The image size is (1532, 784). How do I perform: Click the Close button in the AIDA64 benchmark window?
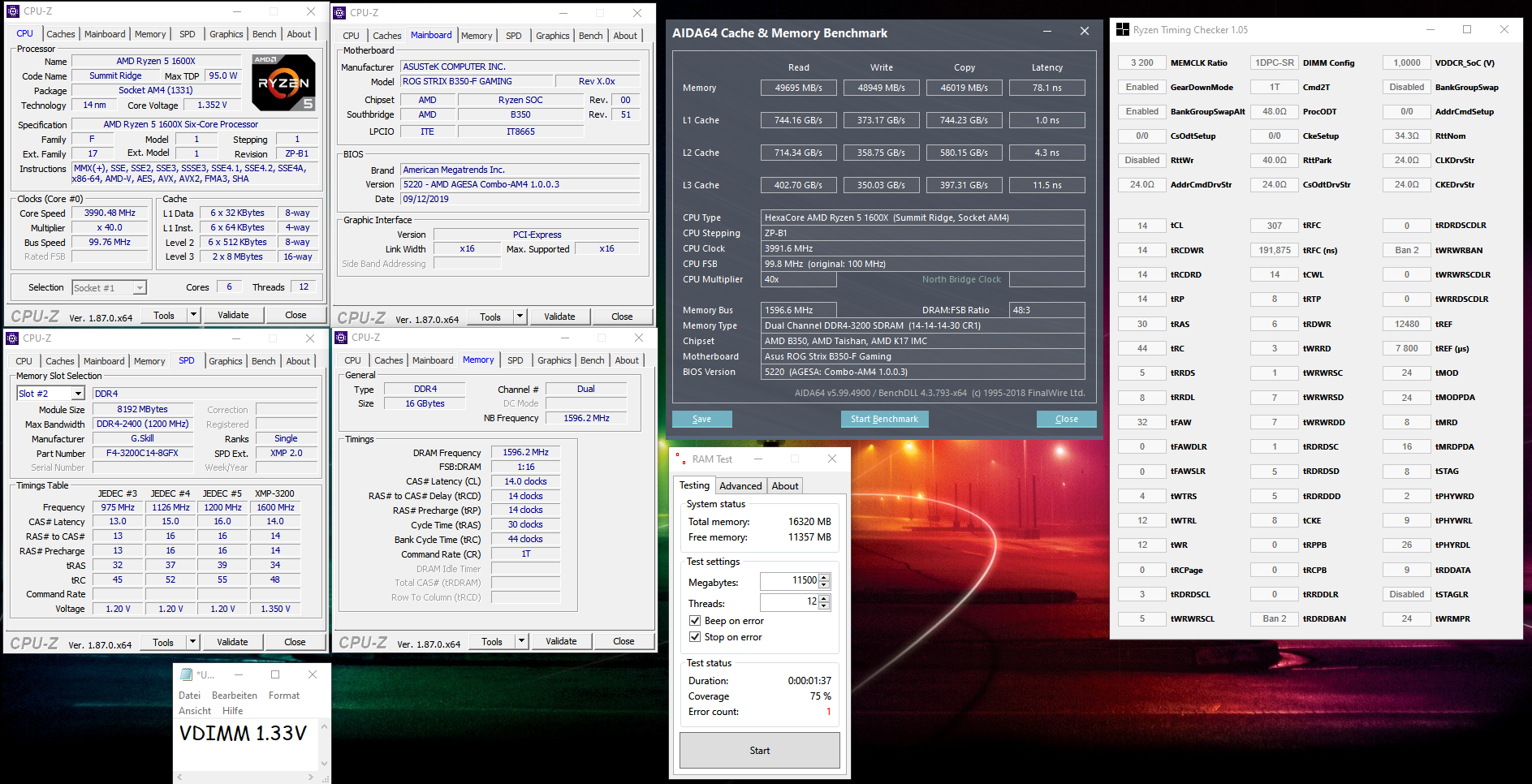coord(1067,419)
